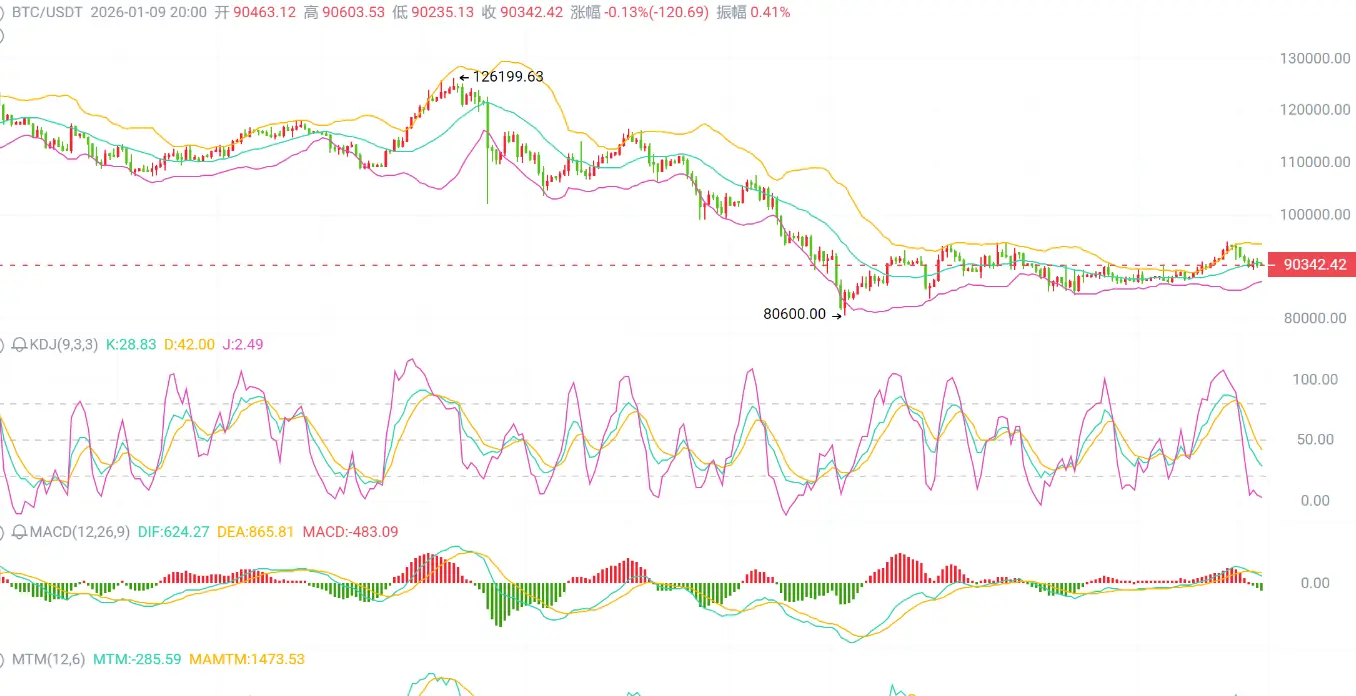Click the 120000.00 price axis label
The image size is (1356, 696).
pos(1315,110)
